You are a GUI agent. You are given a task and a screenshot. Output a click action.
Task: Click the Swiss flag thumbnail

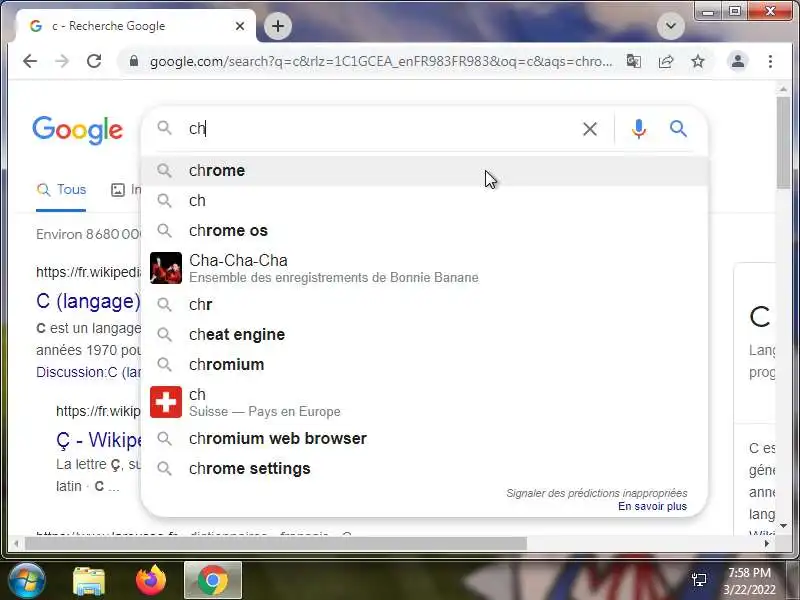[166, 402]
